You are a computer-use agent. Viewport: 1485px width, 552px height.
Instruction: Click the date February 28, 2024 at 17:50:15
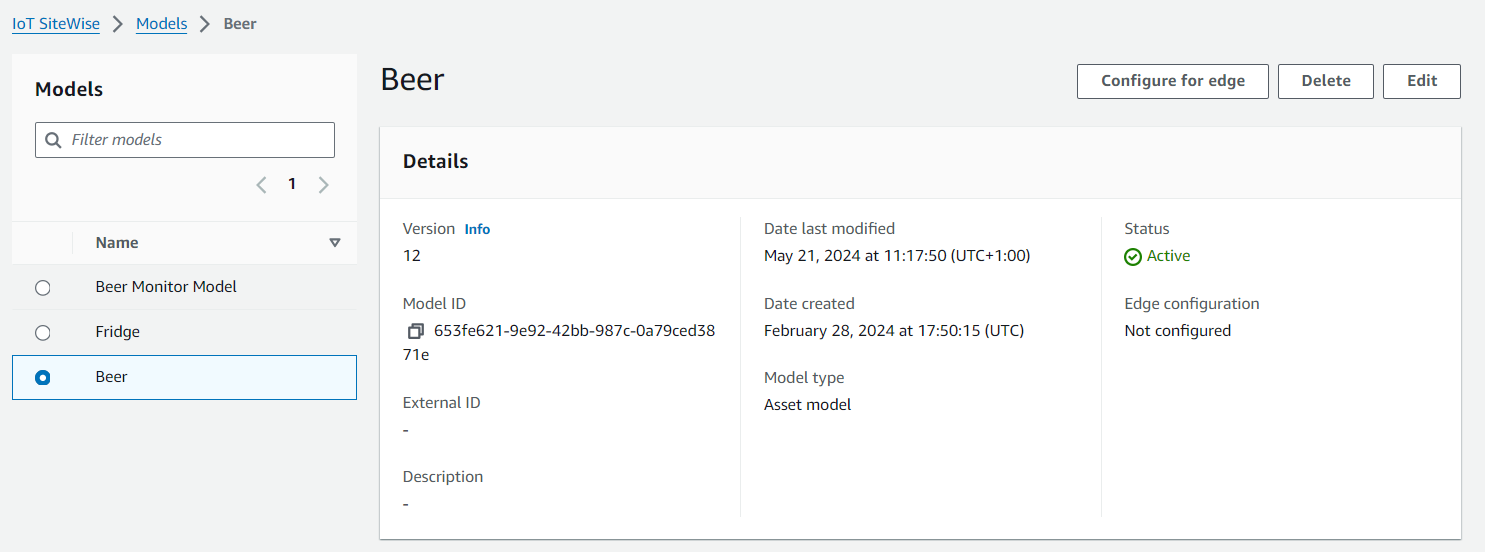(x=894, y=331)
